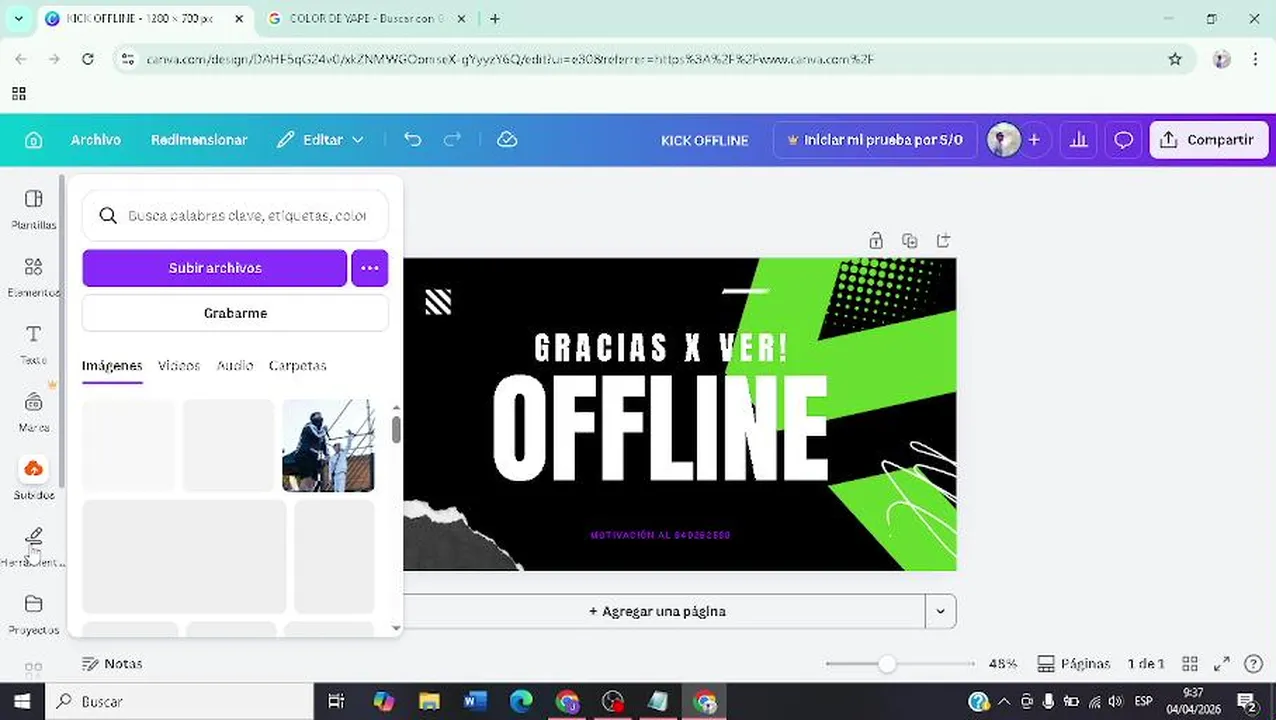Open the browser apps grid shortcut

pyautogui.click(x=18, y=94)
